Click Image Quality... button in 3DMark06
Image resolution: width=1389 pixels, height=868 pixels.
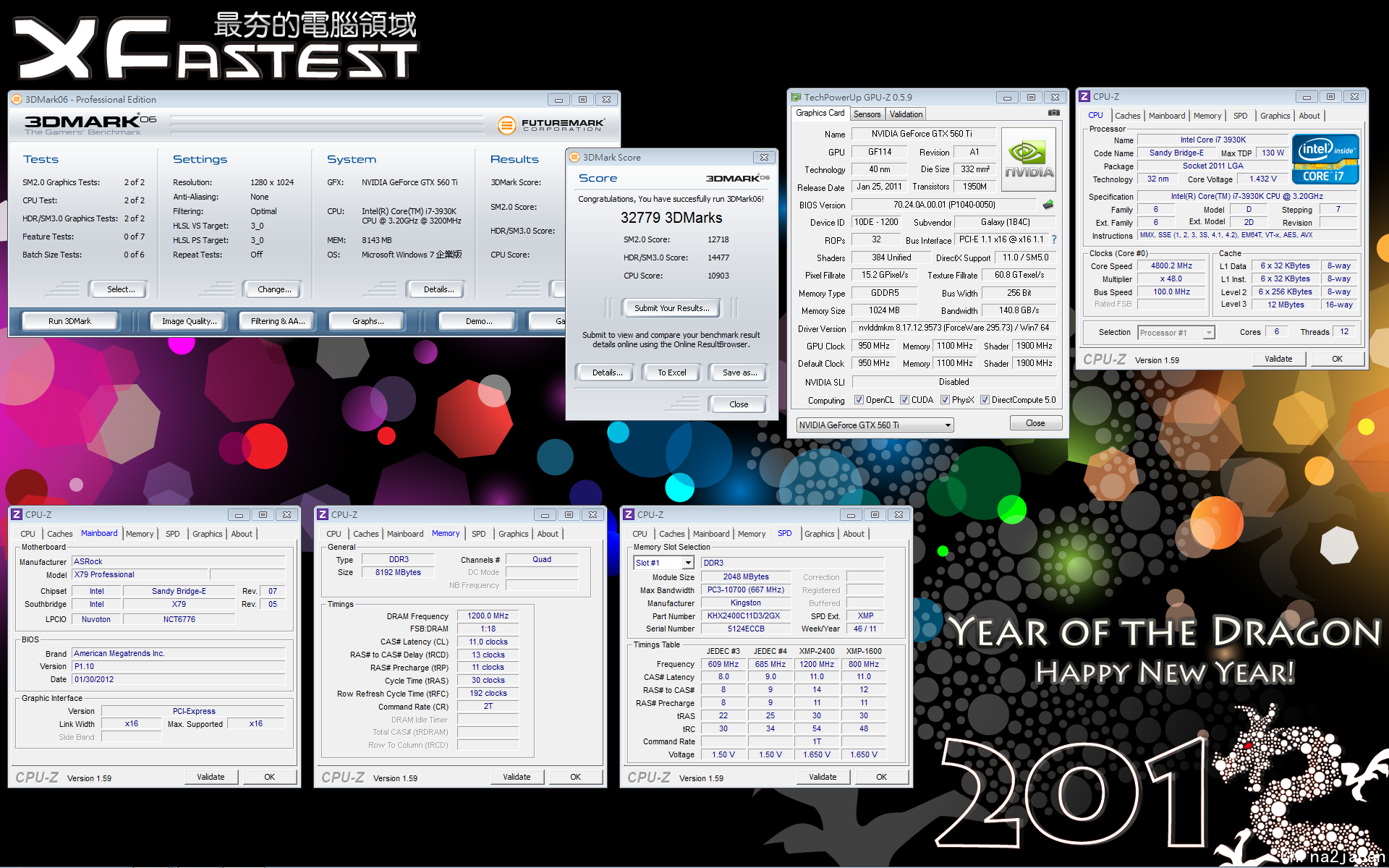189,321
